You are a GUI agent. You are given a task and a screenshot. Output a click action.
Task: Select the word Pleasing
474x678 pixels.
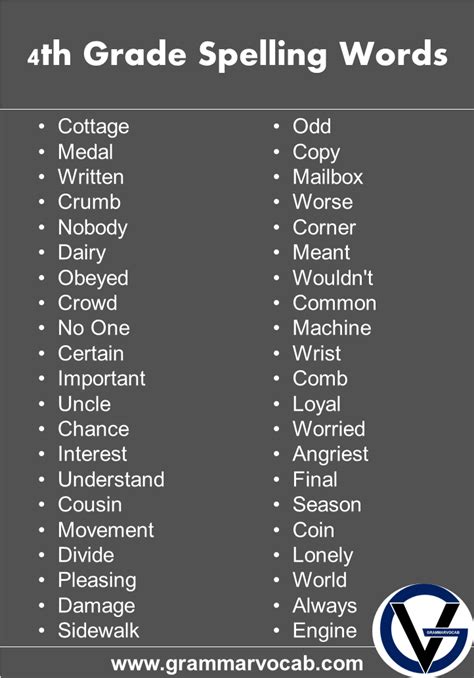97,581
